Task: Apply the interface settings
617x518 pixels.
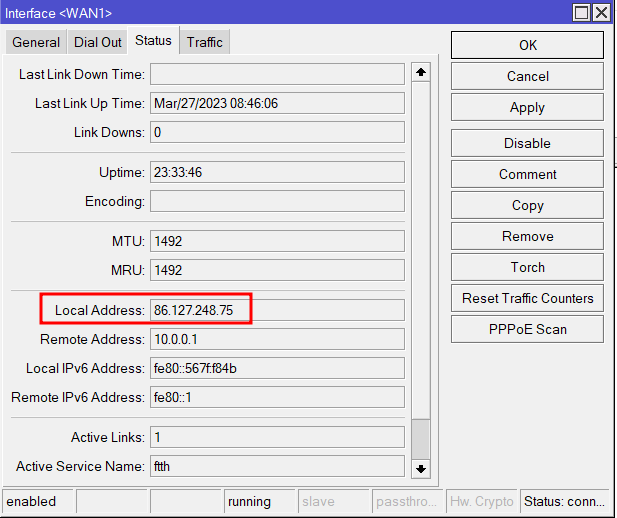Action: click(x=527, y=108)
